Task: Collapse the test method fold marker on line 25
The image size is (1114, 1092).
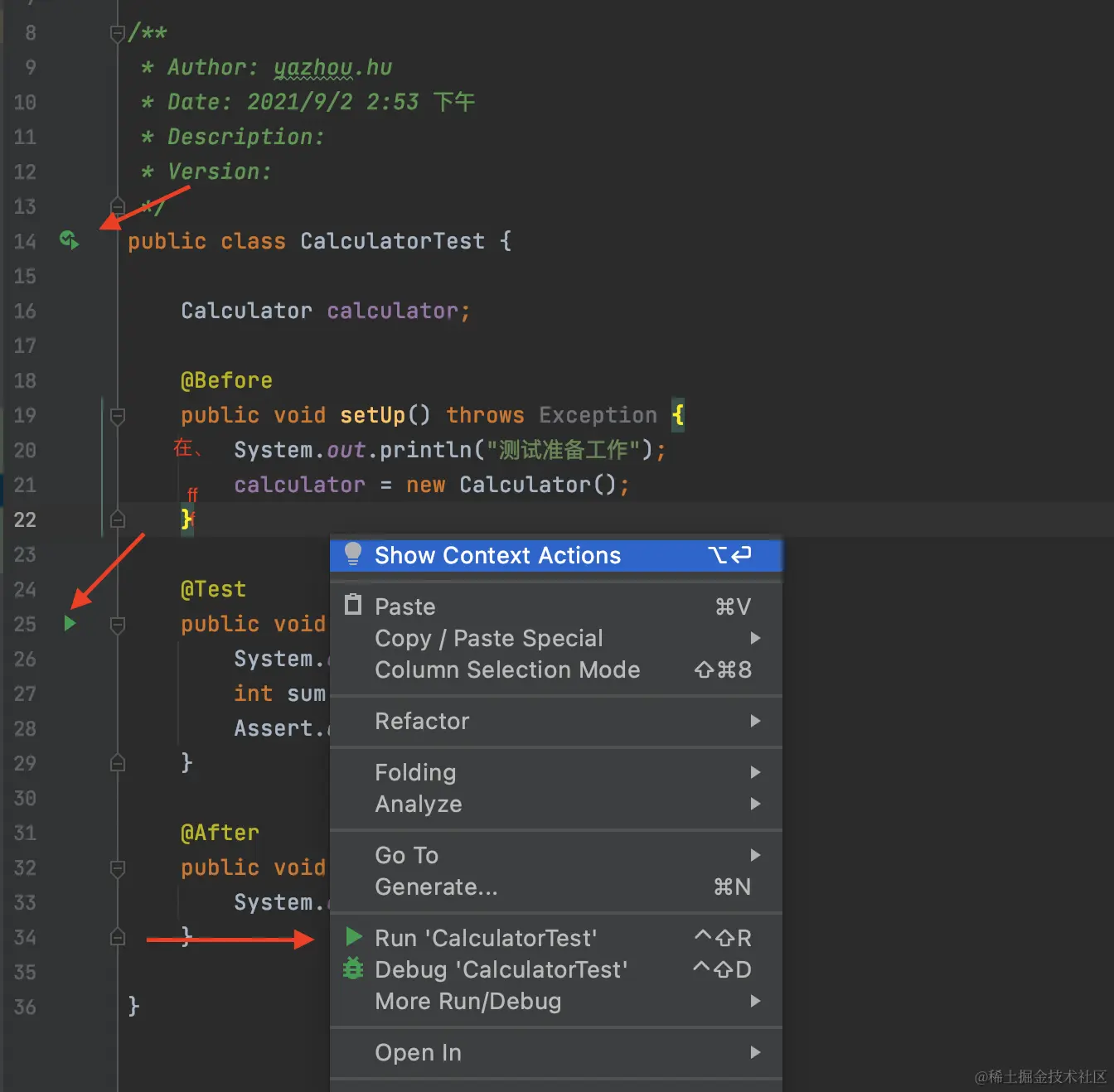Action: coord(117,624)
